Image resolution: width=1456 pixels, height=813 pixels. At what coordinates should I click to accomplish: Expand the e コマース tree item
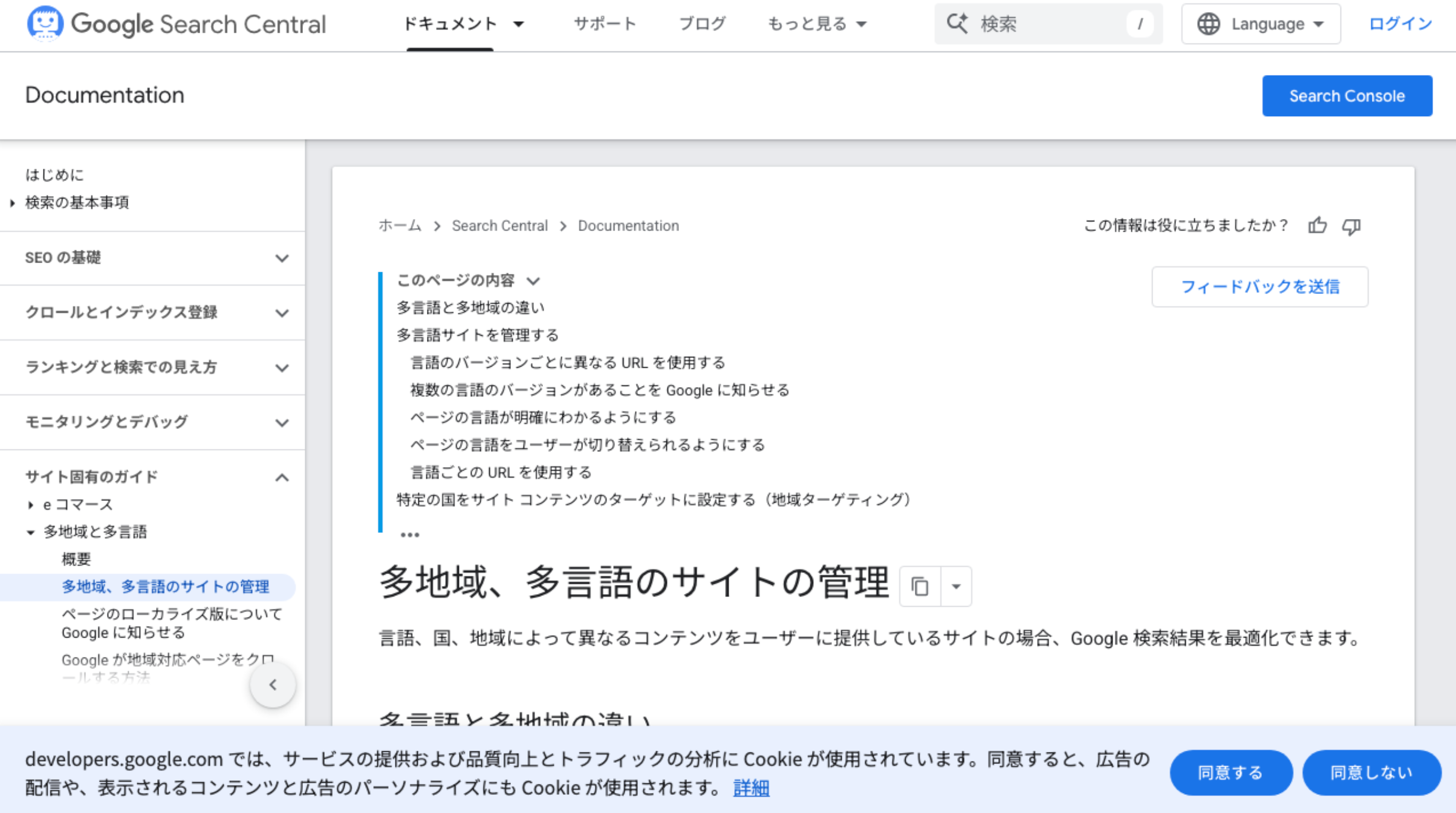tap(30, 504)
